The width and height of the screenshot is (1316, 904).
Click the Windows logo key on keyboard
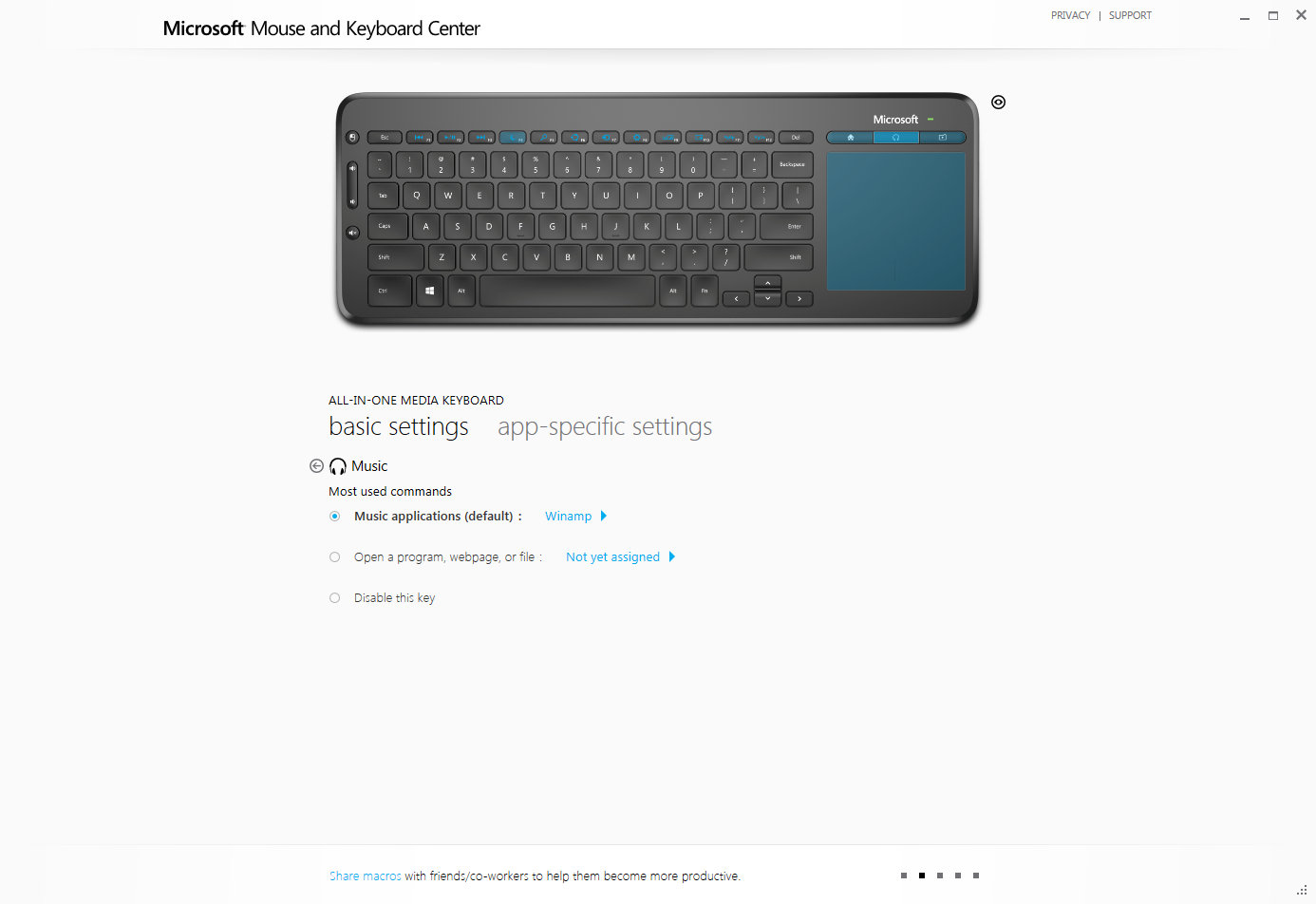[430, 291]
